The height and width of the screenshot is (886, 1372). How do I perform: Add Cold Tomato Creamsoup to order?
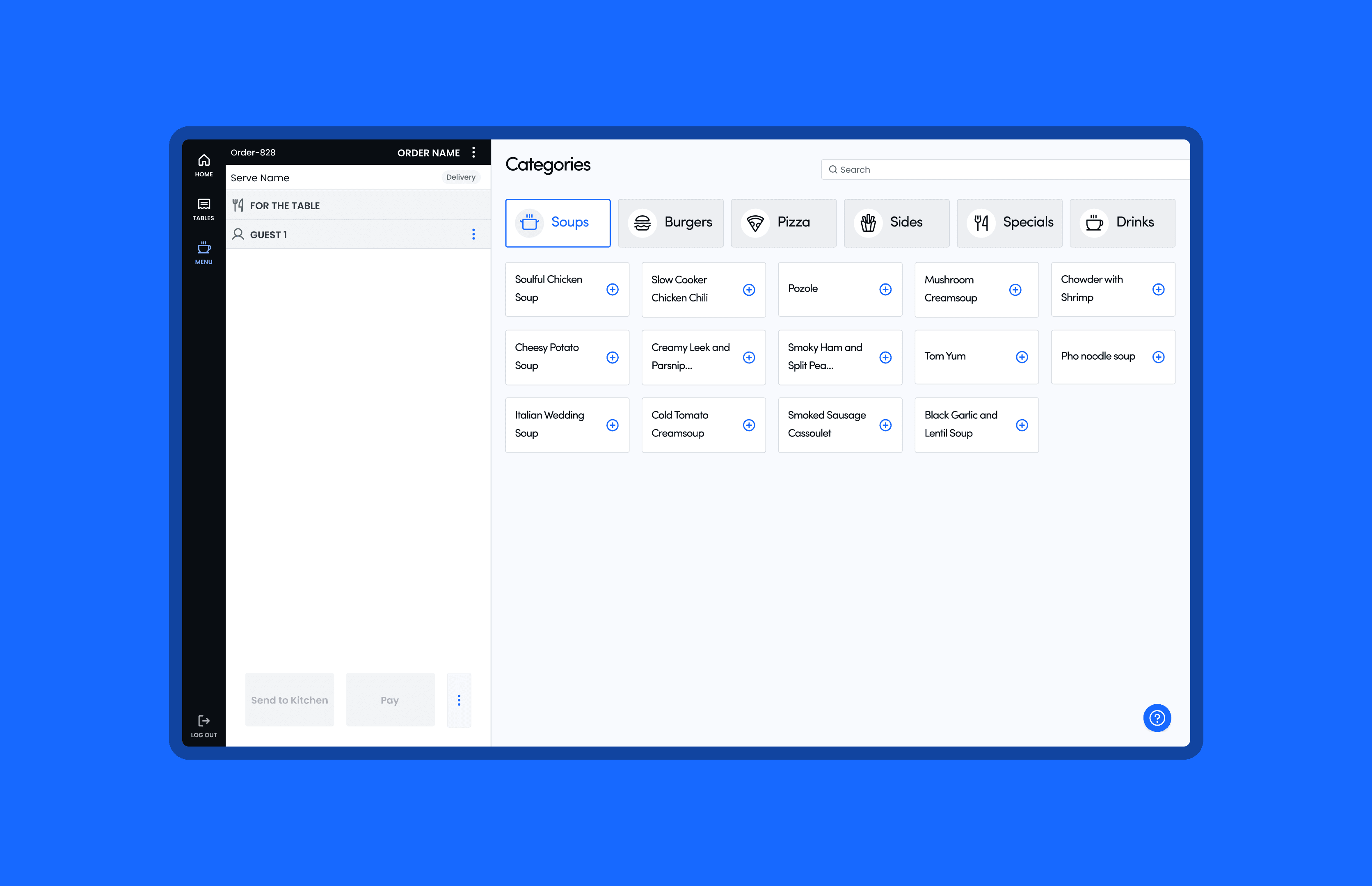pyautogui.click(x=749, y=425)
